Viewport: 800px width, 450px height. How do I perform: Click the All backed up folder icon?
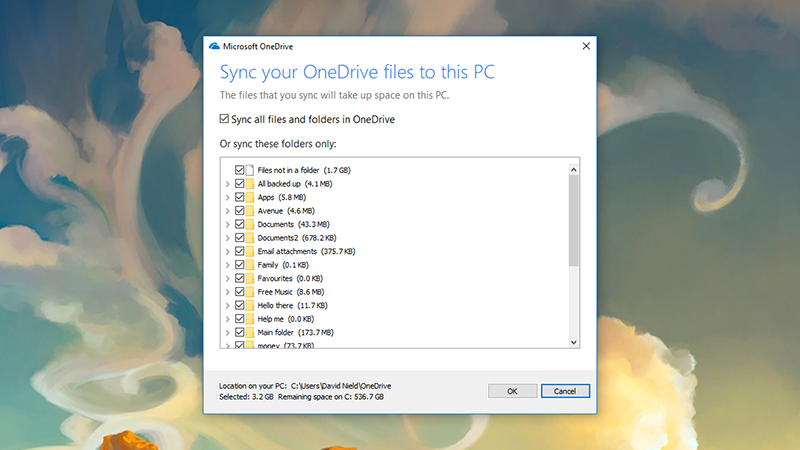tap(249, 184)
